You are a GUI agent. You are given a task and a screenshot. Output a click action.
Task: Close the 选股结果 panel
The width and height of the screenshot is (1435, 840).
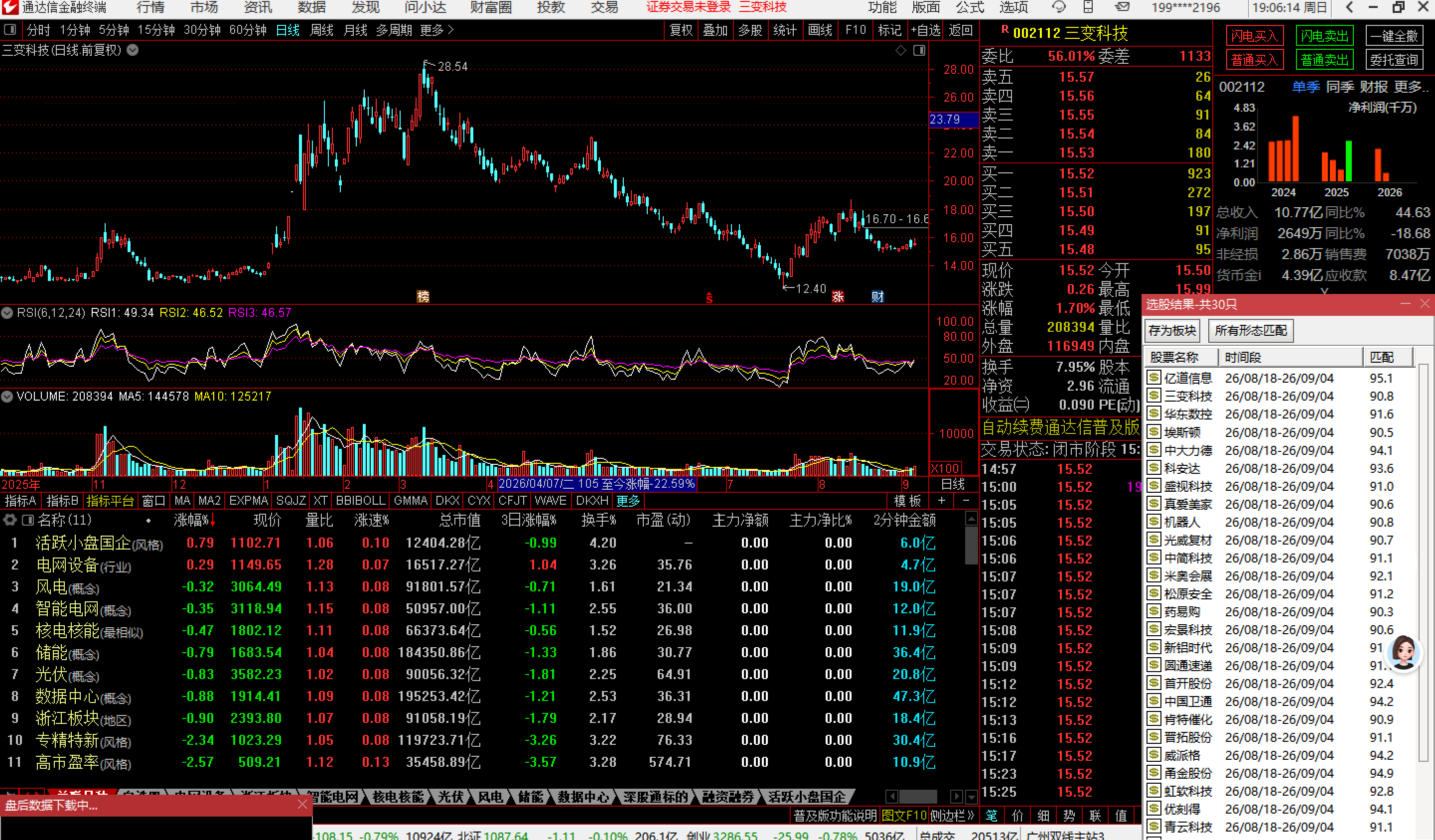pyautogui.click(x=1424, y=304)
